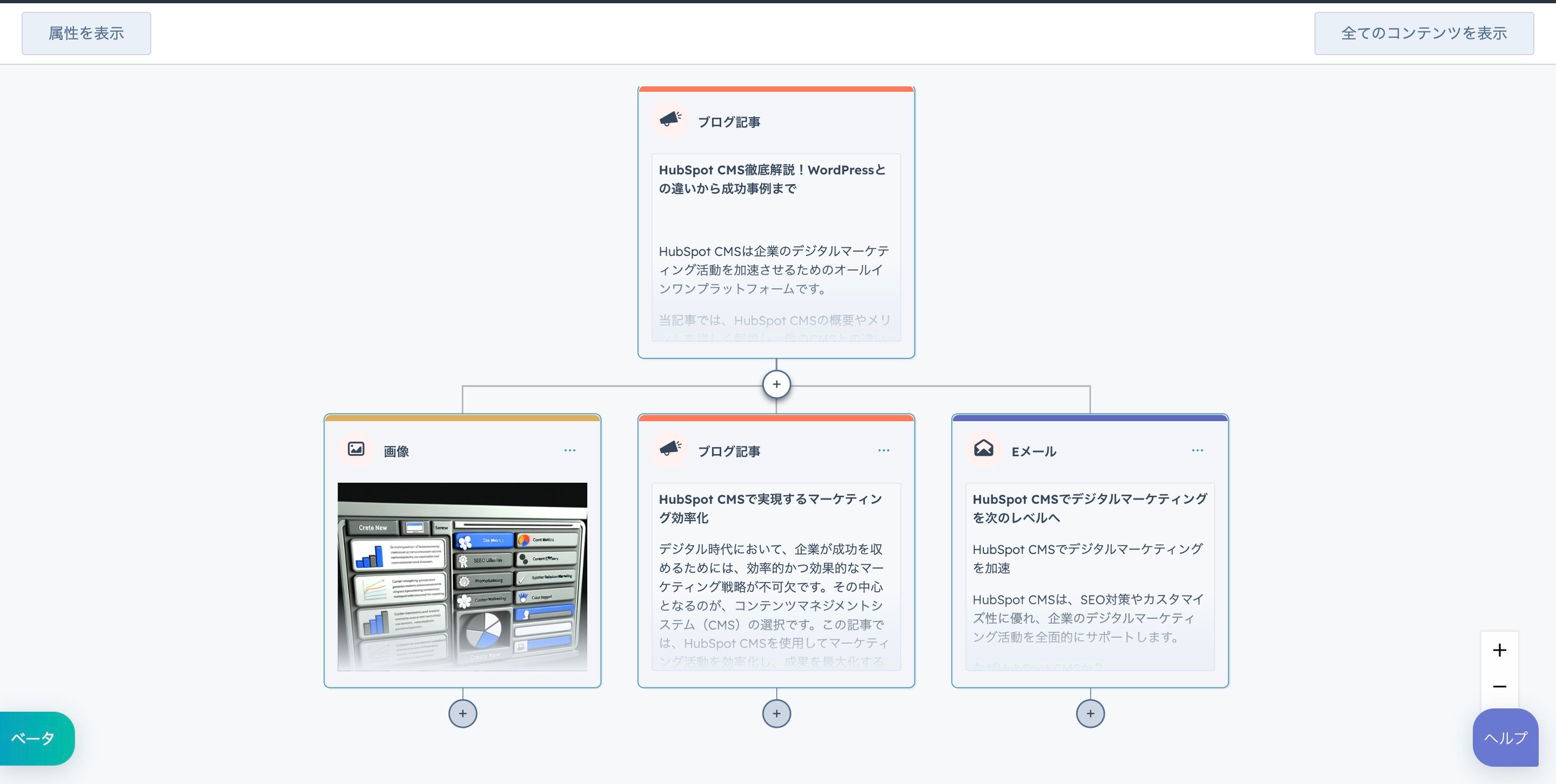The width and height of the screenshot is (1556, 784).
Task: Select title HubSpot CMS徹底解説！WordPressとの違い
Action: 773,179
